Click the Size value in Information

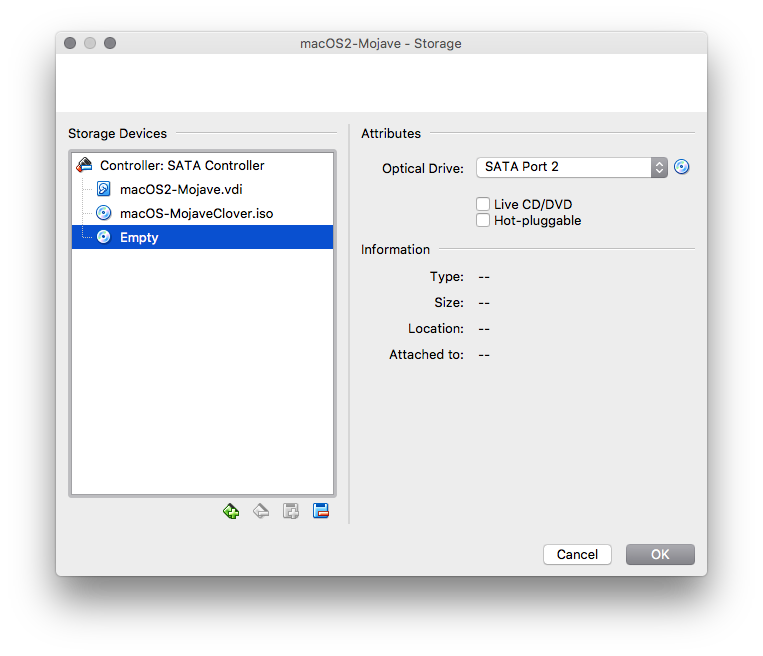tap(484, 303)
